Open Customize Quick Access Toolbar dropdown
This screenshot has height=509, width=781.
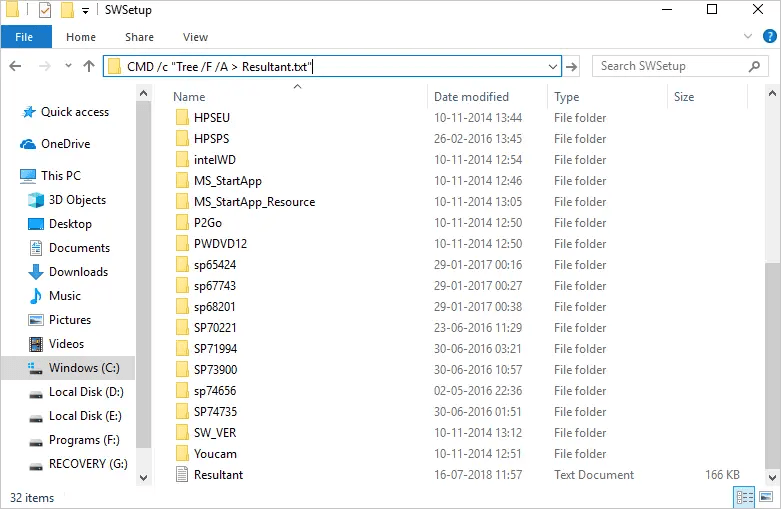pyautogui.click(x=85, y=11)
